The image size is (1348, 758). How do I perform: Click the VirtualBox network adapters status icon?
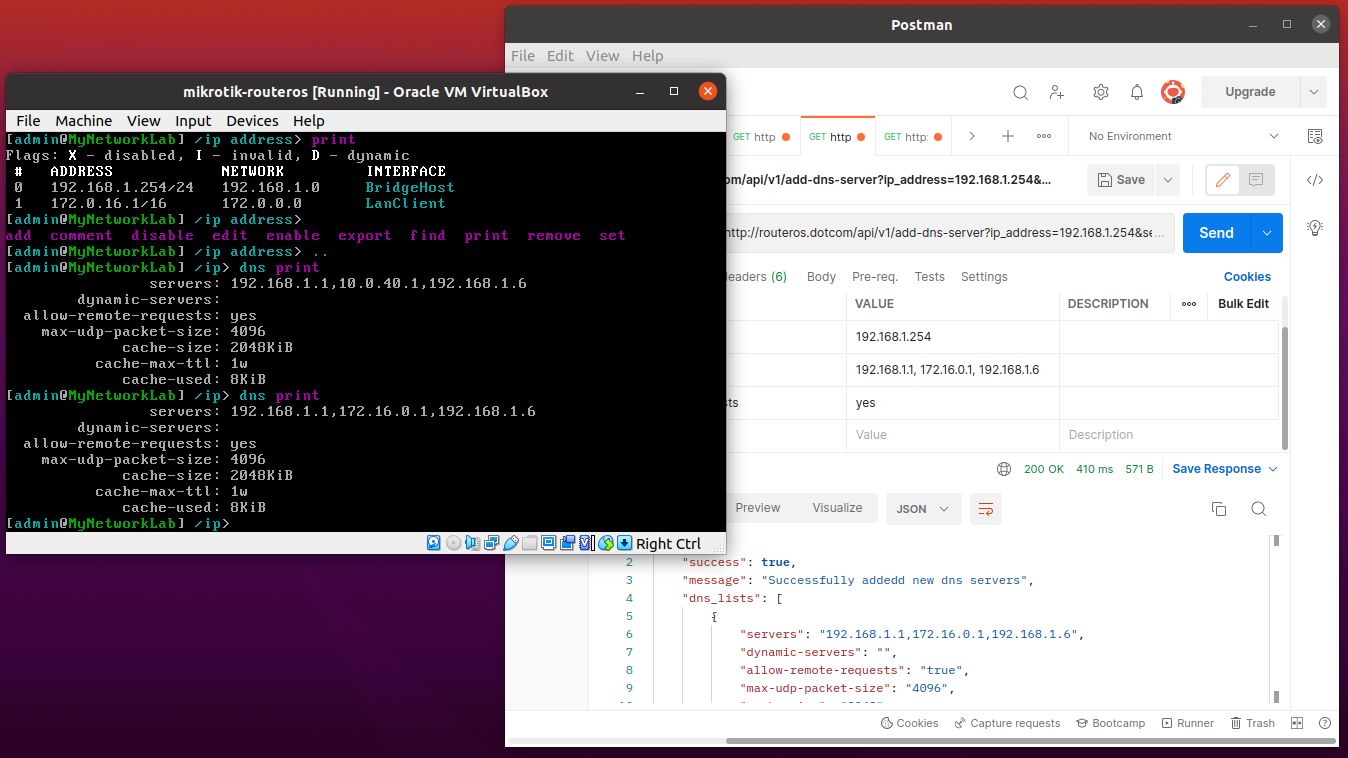491,543
